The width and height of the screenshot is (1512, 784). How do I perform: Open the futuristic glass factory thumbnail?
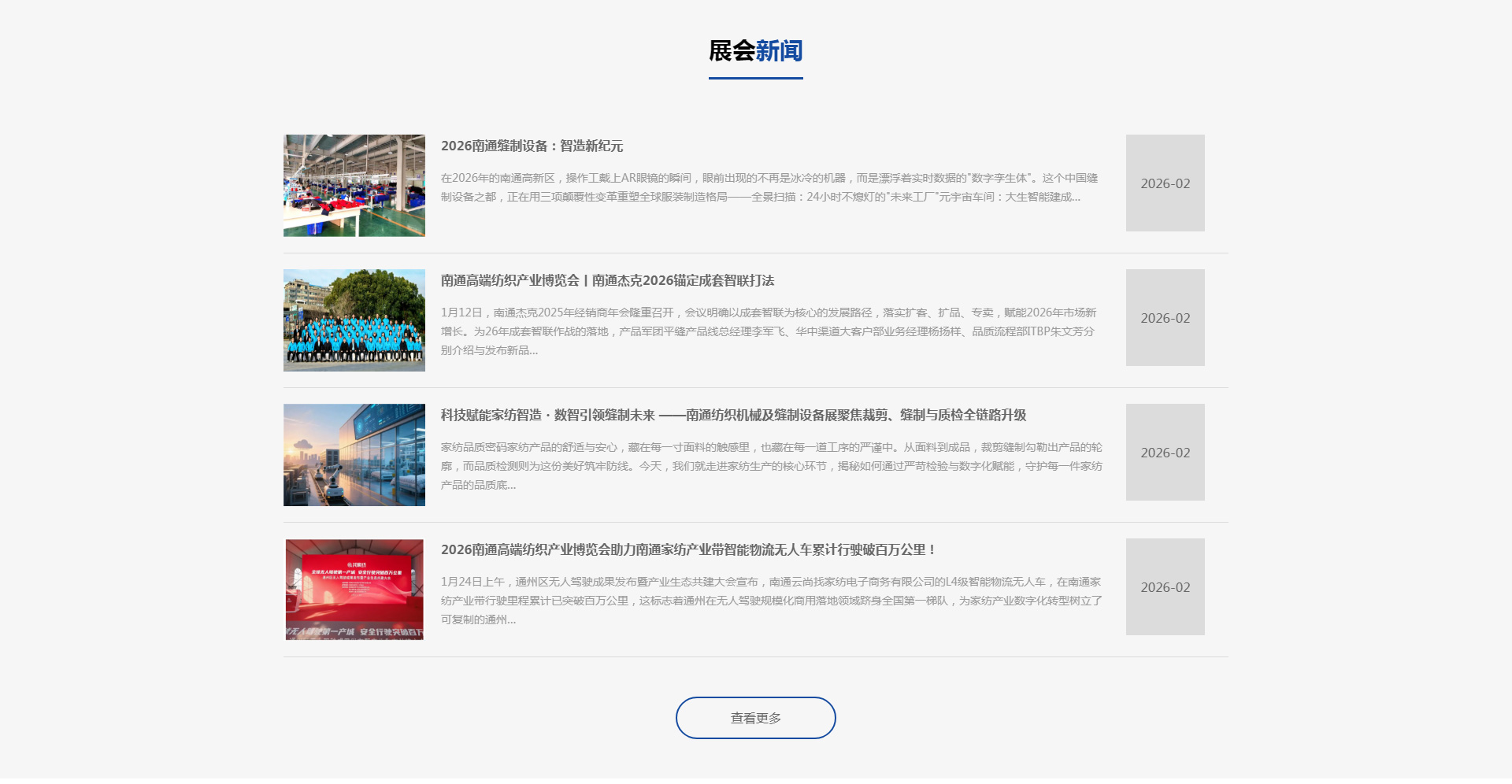pos(354,455)
